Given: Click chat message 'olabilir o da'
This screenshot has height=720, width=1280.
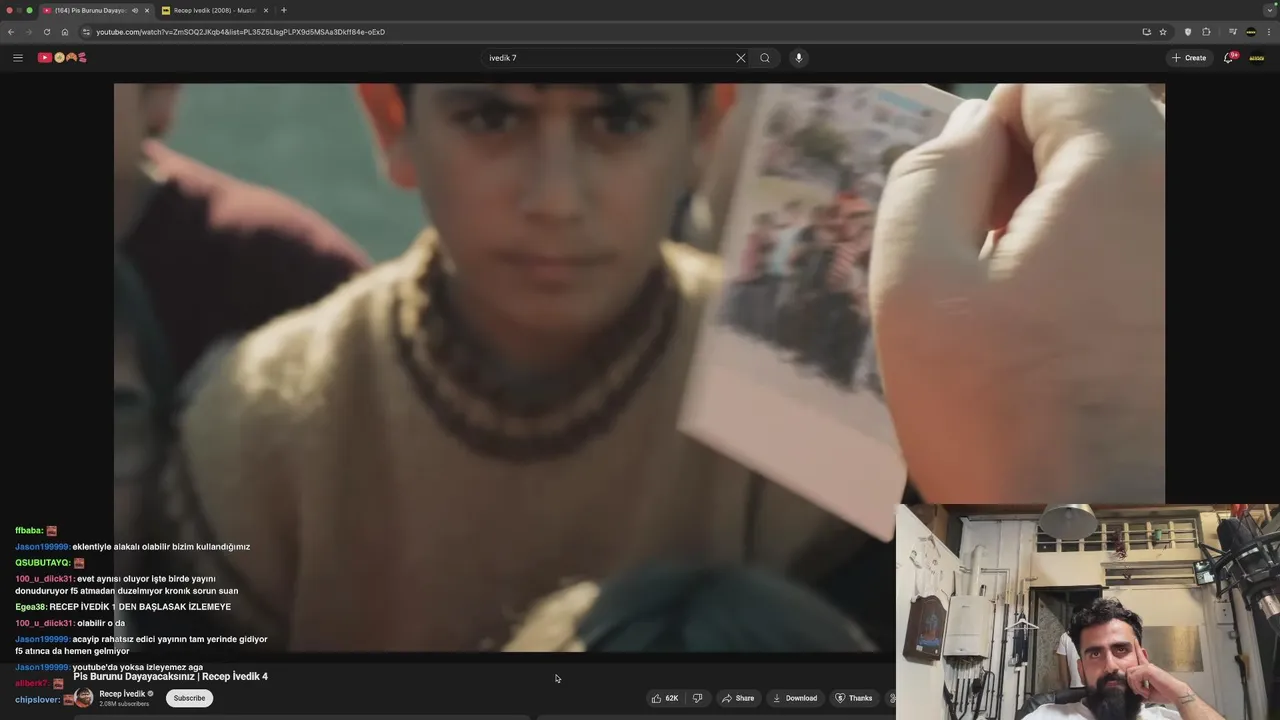Looking at the screenshot, I should pyautogui.click(x=101, y=623).
